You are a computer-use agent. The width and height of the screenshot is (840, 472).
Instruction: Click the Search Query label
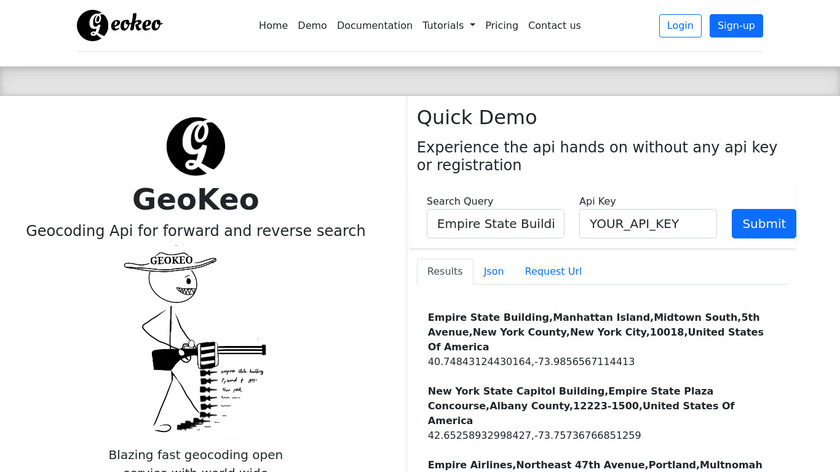(x=460, y=201)
